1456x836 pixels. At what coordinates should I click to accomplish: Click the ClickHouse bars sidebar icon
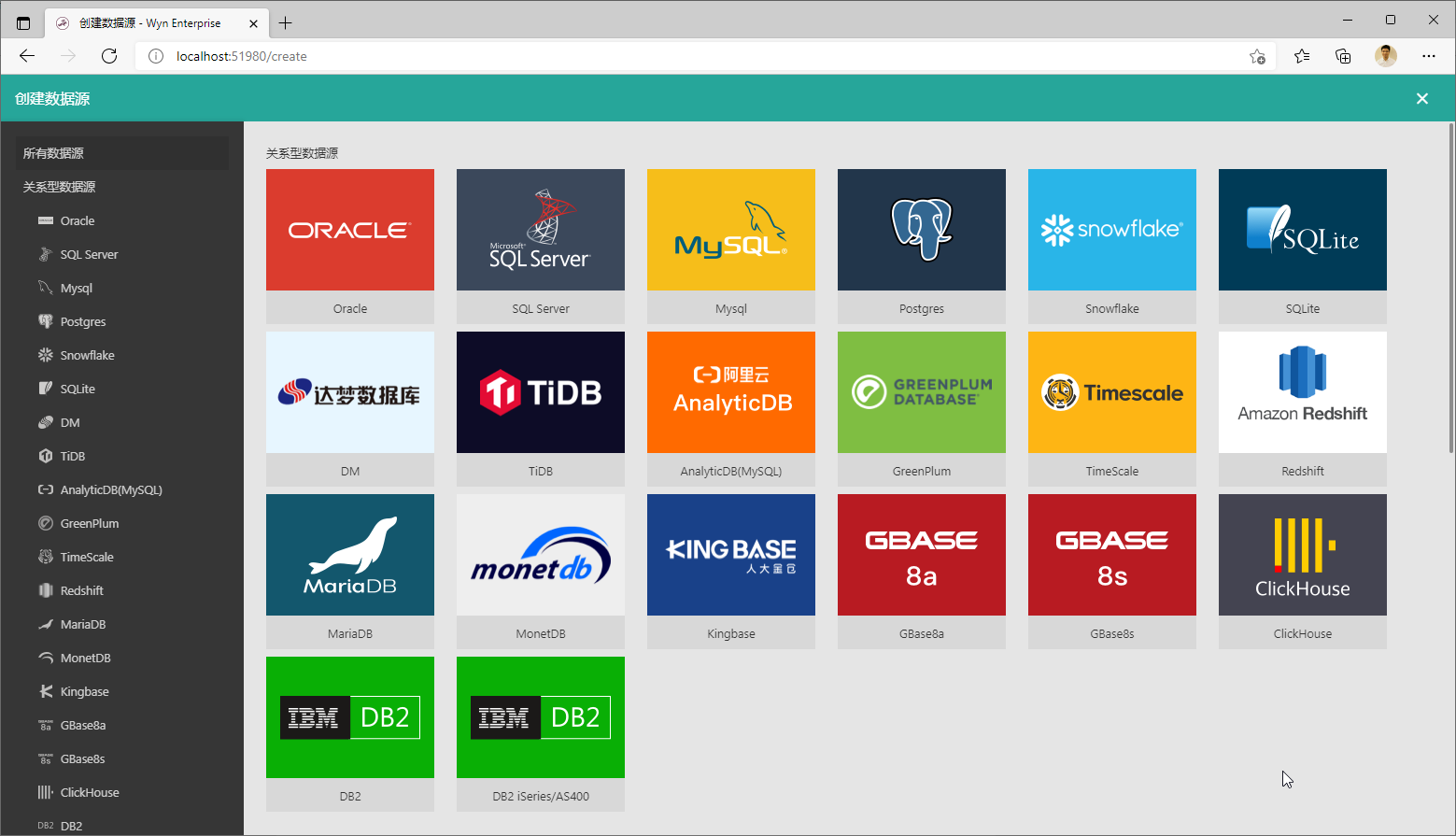pos(46,792)
